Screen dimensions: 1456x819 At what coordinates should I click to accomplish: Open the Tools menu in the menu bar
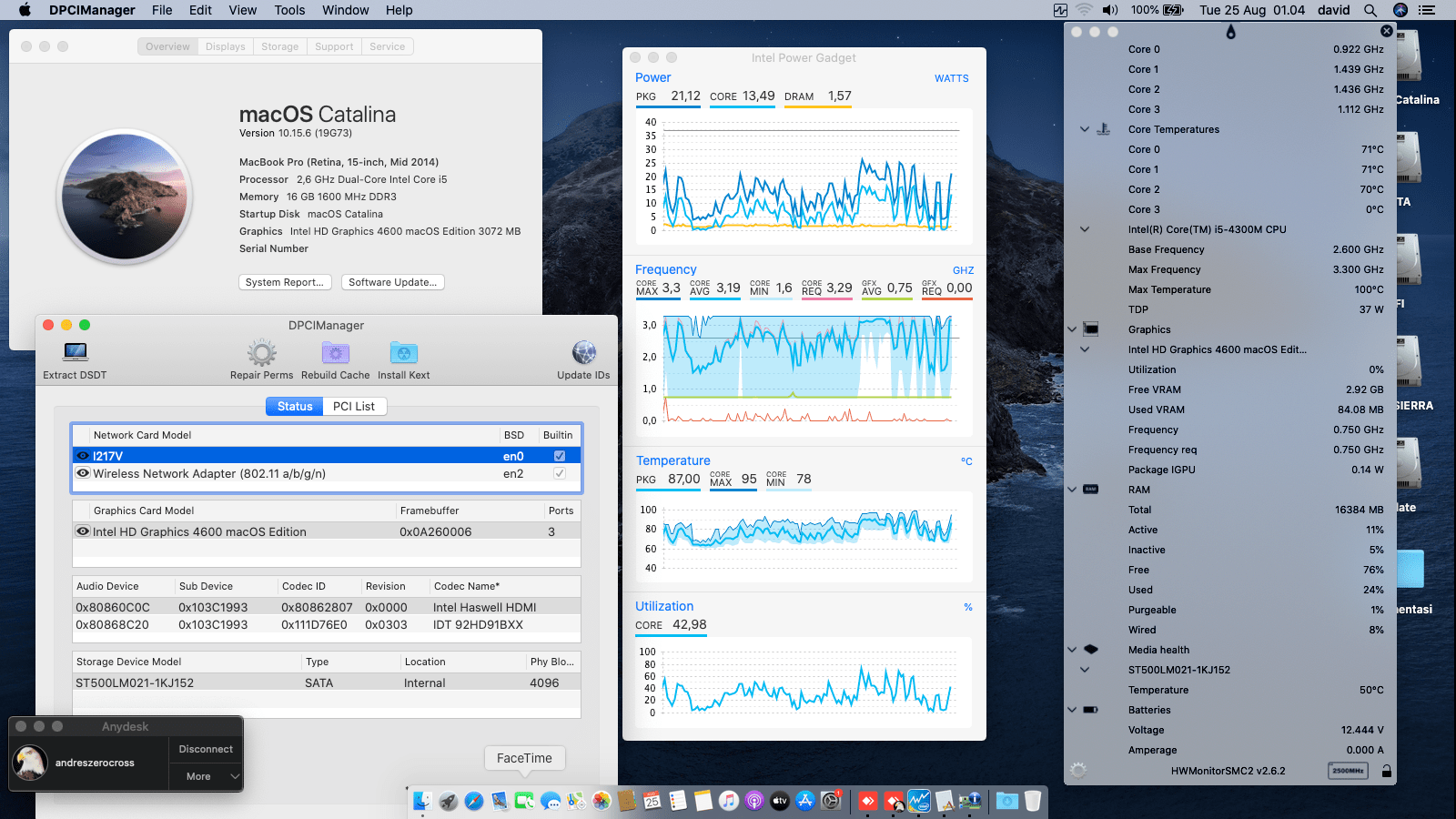pyautogui.click(x=289, y=10)
